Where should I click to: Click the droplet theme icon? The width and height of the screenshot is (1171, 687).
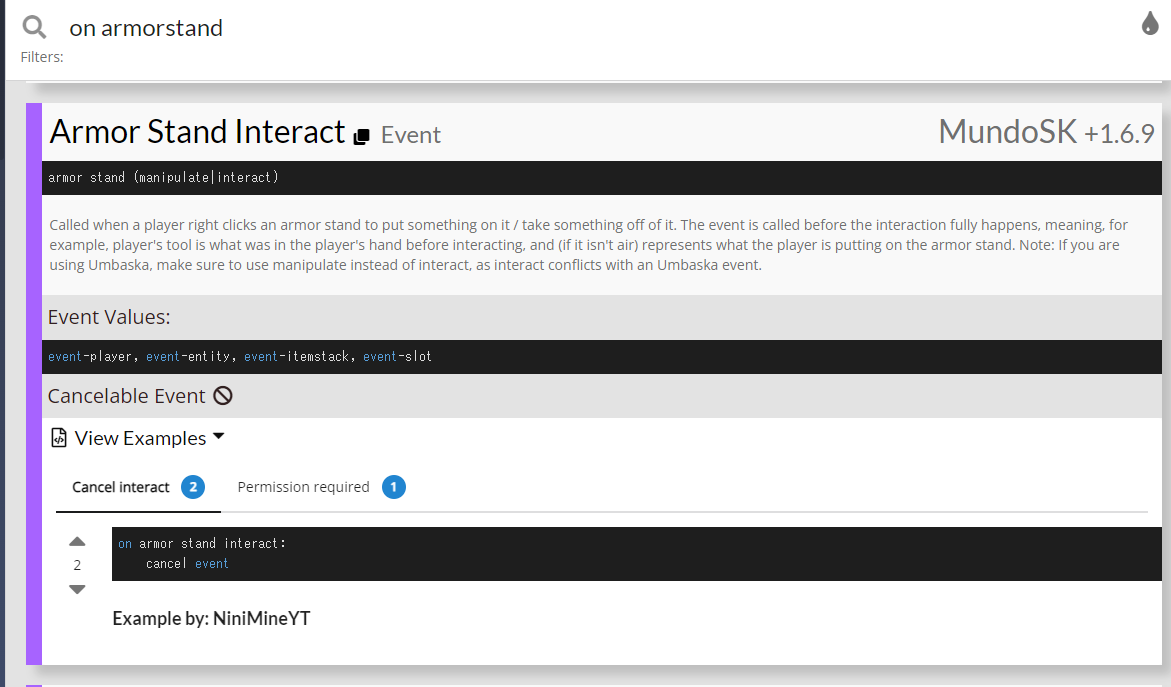point(1149,23)
